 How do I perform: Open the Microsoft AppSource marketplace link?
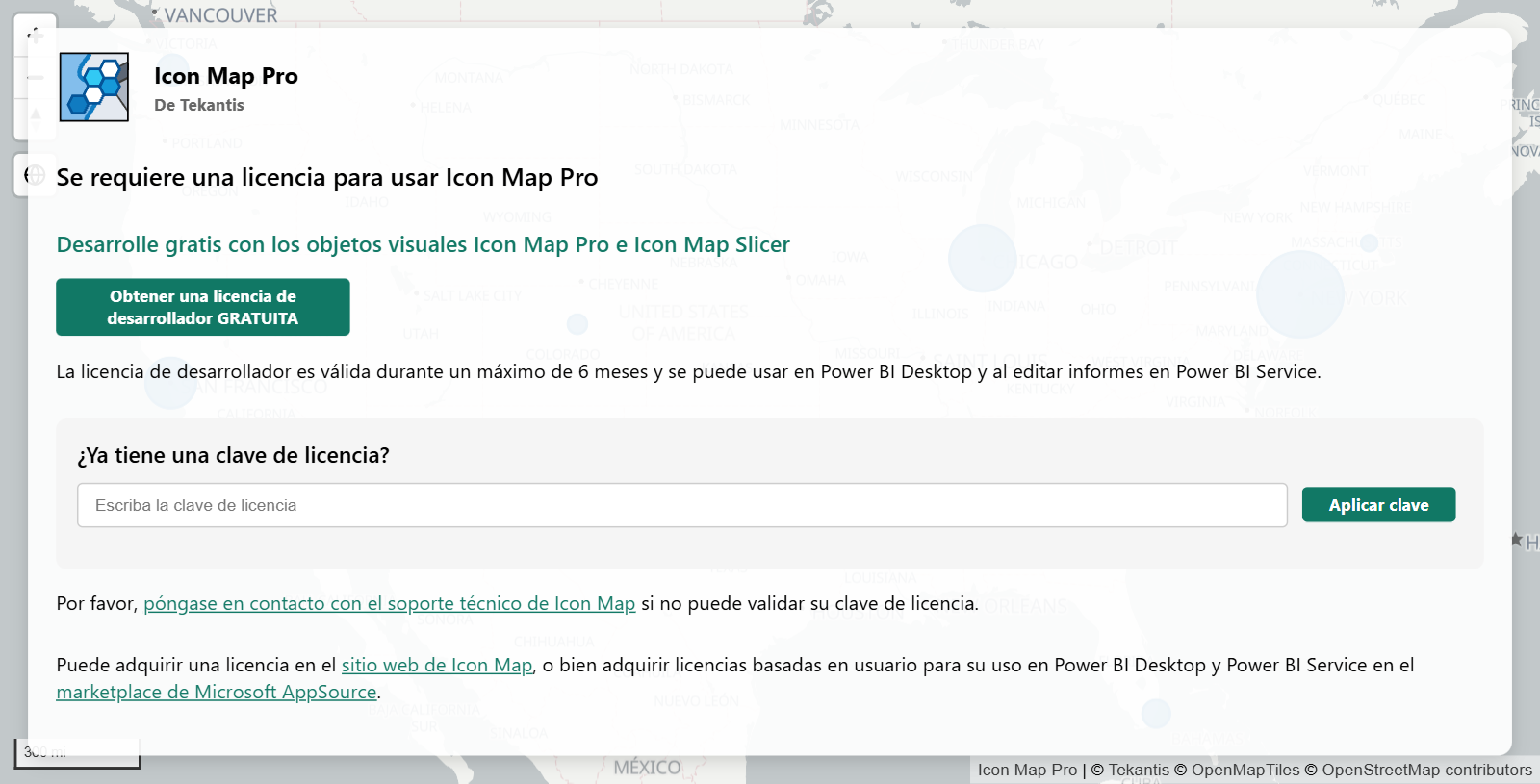(x=217, y=692)
